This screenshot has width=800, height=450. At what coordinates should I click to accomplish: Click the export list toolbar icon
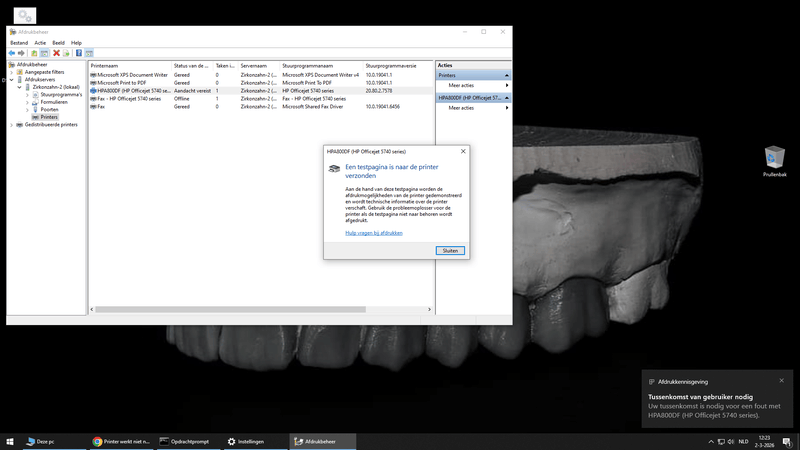click(x=66, y=53)
